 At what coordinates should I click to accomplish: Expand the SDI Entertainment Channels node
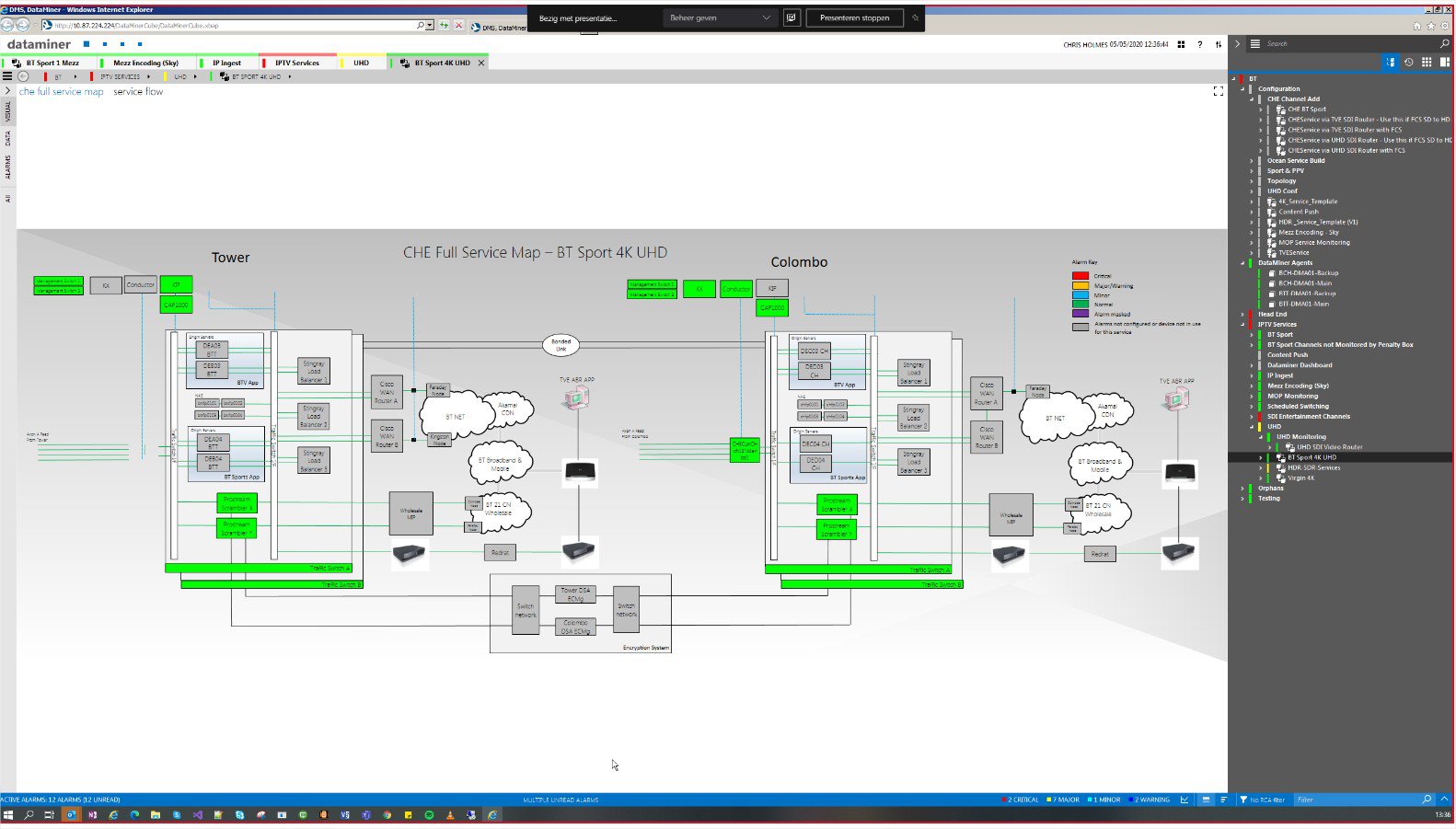tap(1252, 417)
